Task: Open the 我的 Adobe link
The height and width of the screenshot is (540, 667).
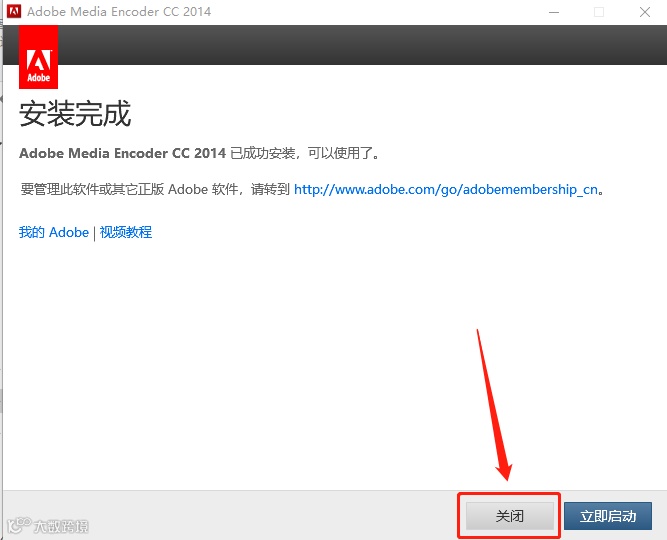Action: click(x=54, y=232)
